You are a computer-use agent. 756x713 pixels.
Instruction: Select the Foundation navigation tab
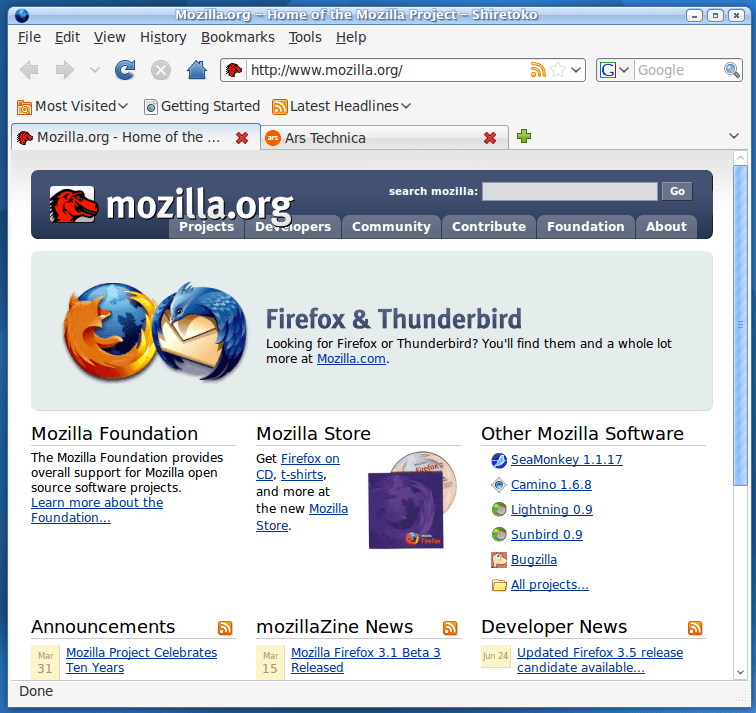586,227
